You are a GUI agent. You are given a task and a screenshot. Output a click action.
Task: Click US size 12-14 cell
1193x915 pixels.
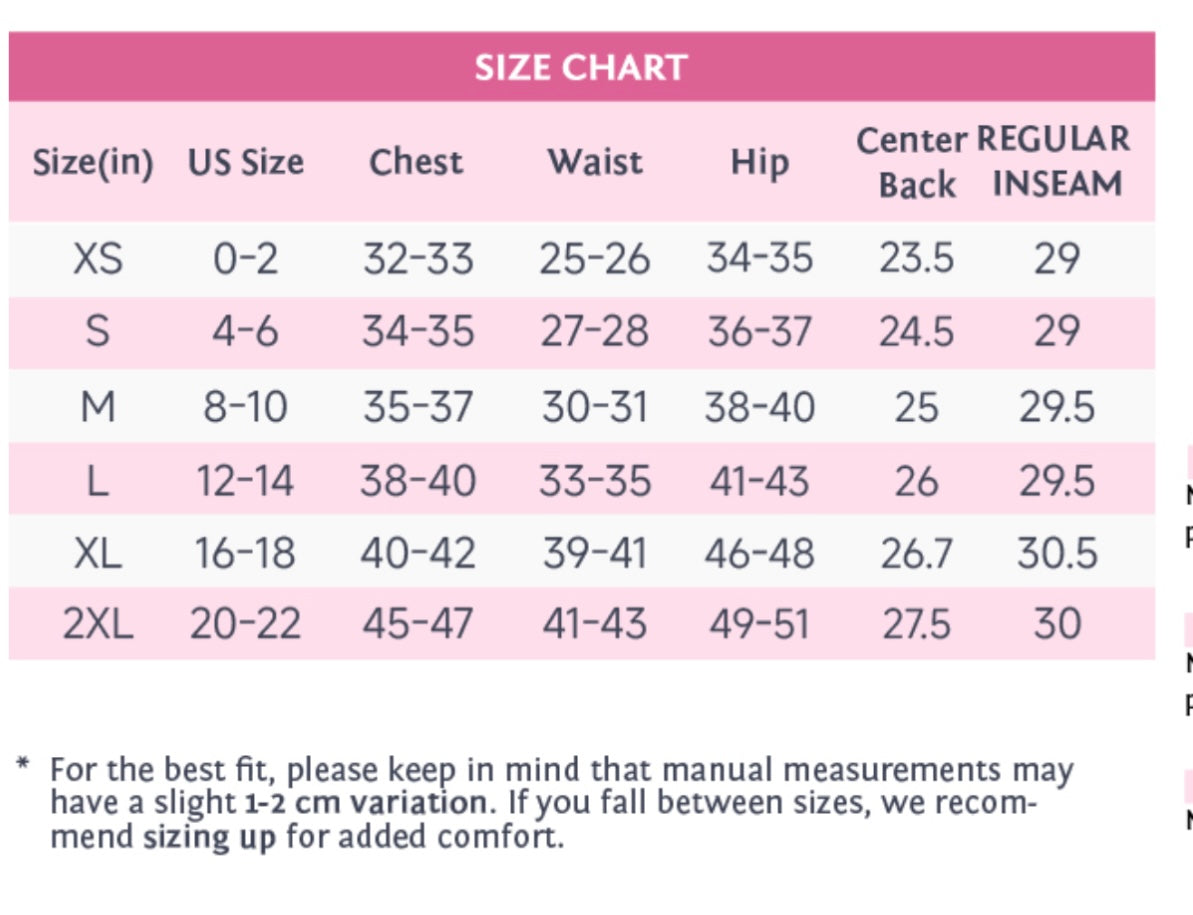tap(245, 481)
